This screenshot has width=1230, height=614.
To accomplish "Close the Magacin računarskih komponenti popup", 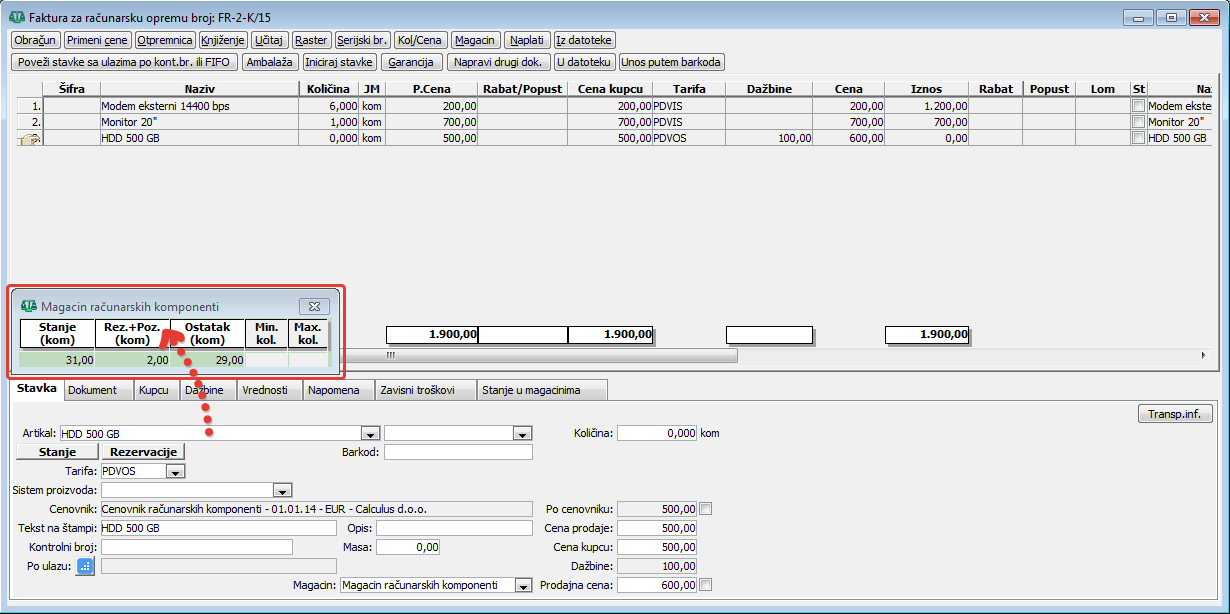I will (313, 306).
